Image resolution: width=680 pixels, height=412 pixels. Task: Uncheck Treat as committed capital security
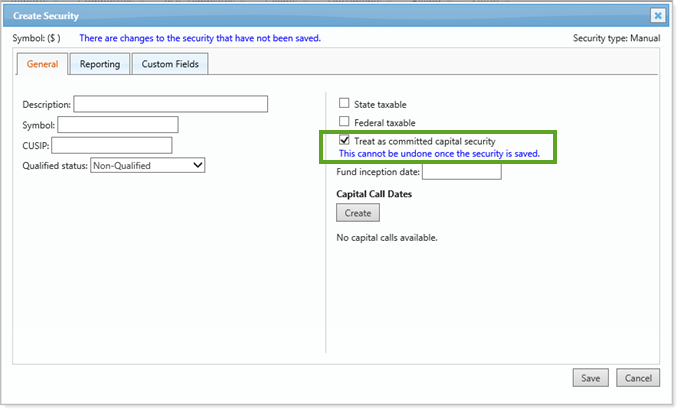click(x=344, y=141)
